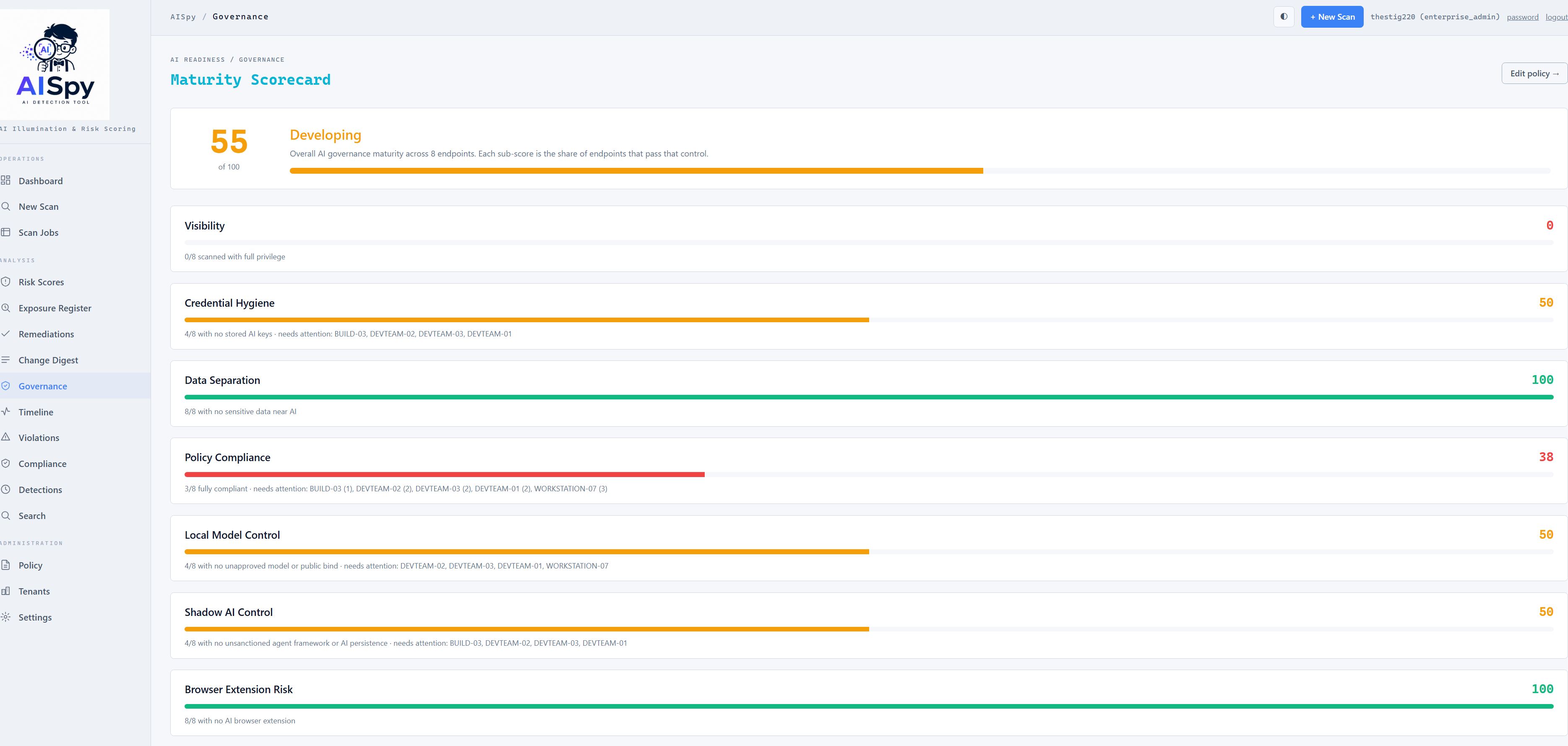Open Remediations from sidebar
Screen dimensions: 1568x746
point(76,334)
